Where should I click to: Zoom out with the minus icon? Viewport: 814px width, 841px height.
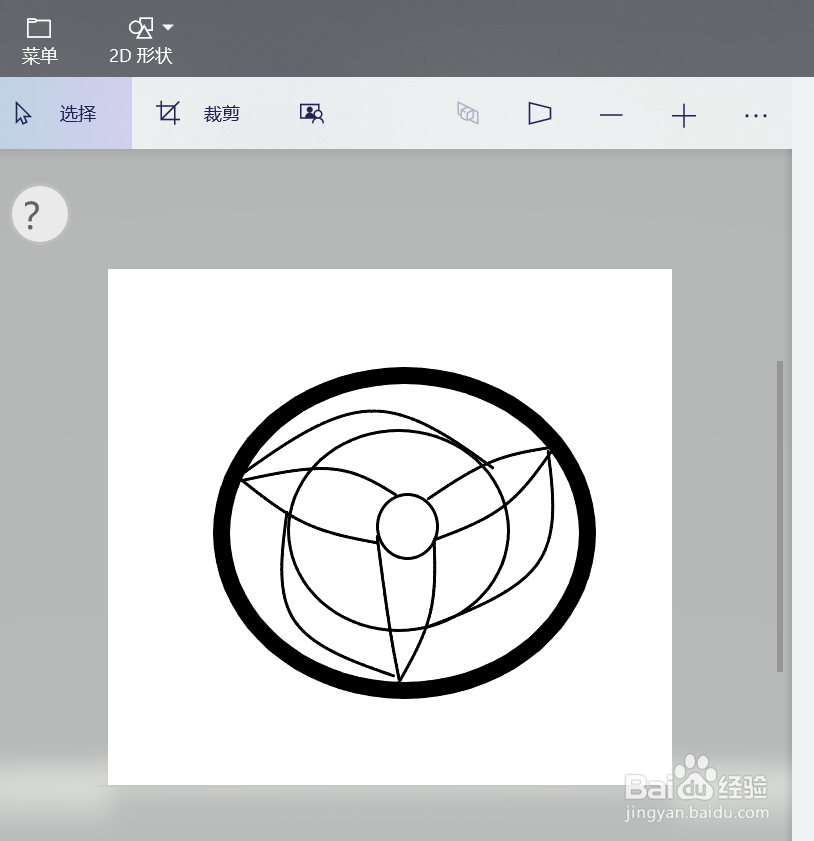coord(610,115)
